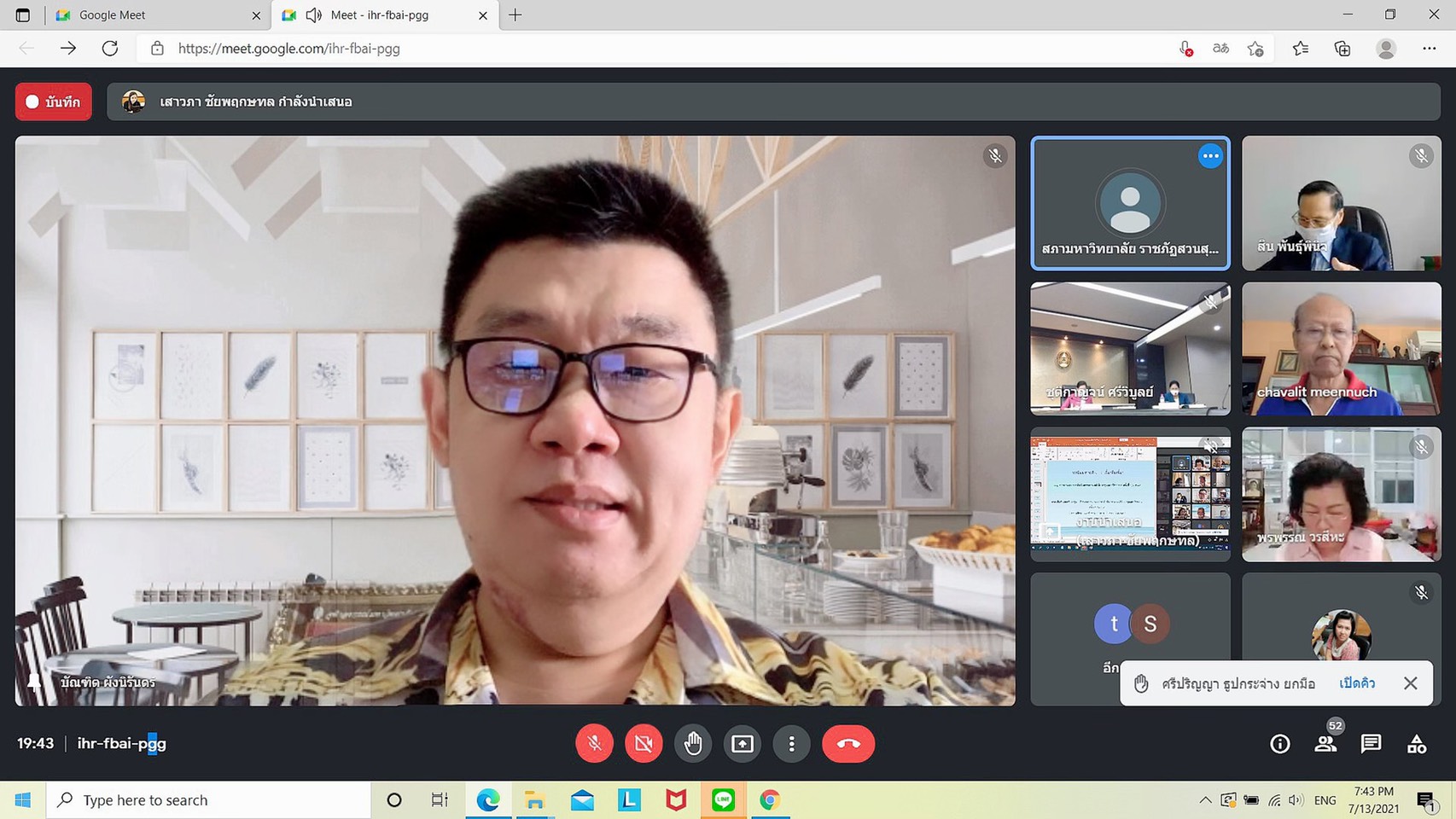Click the red leave call button
Screen dimensions: 1456x819
point(847,744)
